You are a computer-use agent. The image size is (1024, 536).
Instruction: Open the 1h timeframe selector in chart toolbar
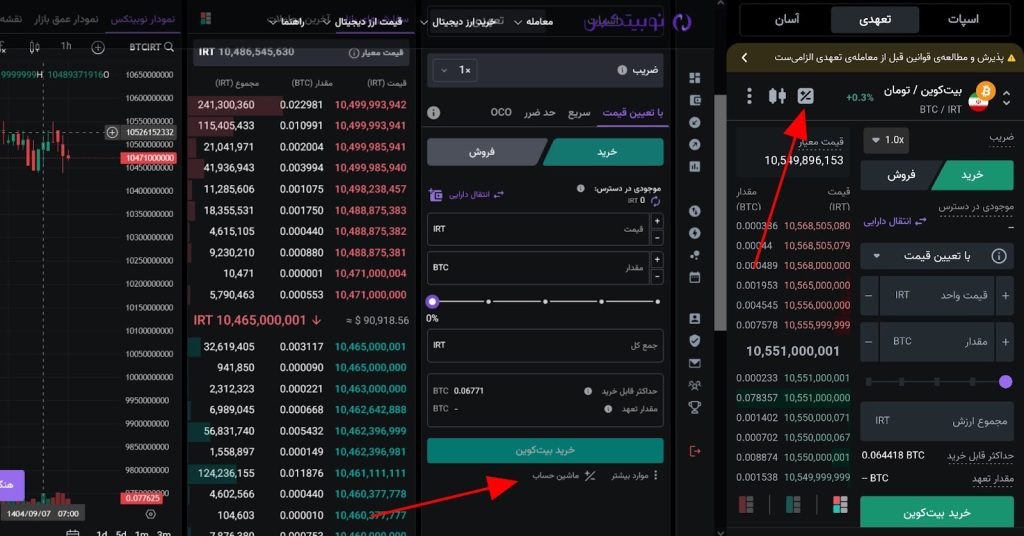coord(66,46)
